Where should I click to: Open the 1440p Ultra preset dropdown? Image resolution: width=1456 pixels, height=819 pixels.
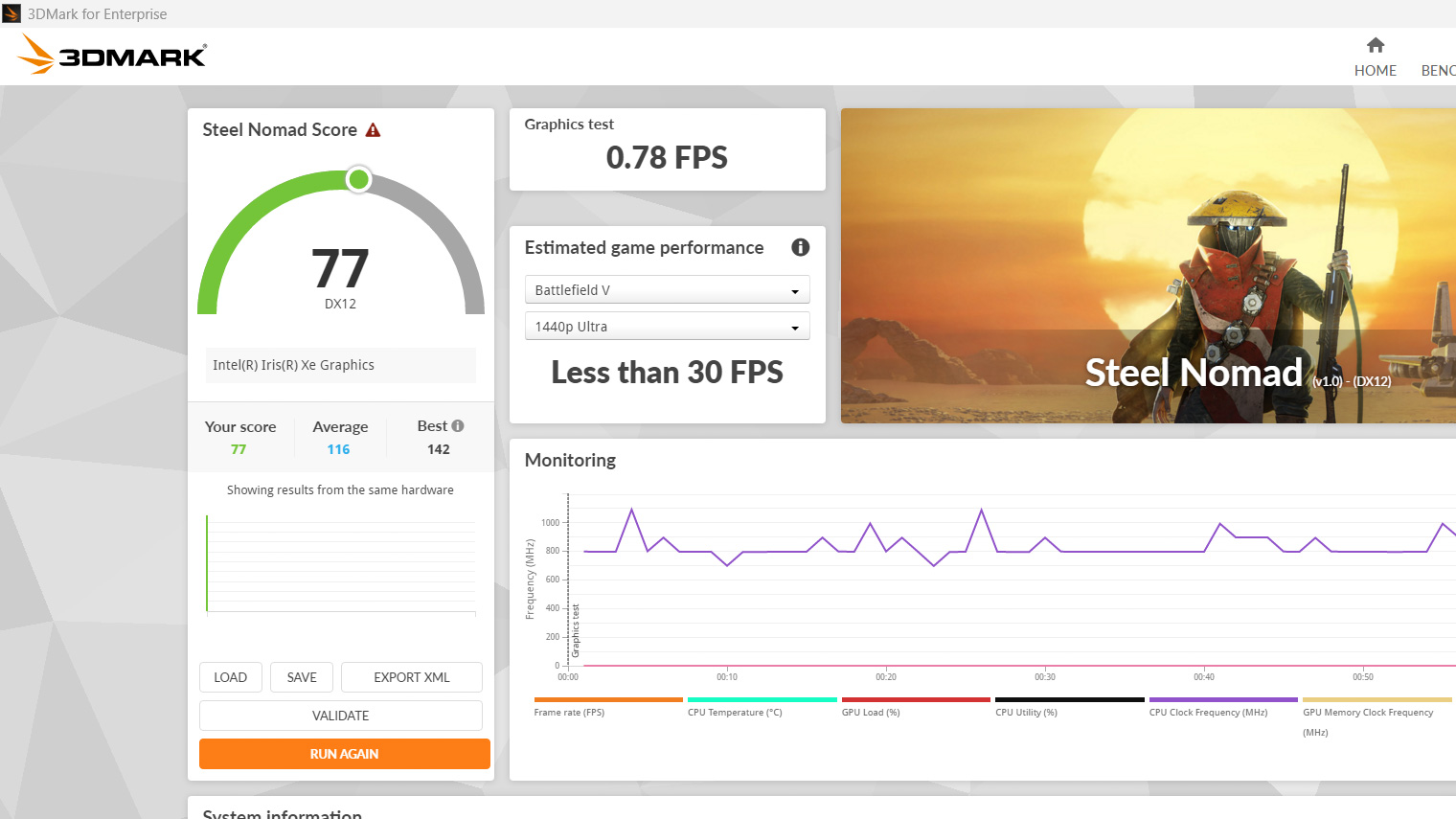[x=668, y=326]
